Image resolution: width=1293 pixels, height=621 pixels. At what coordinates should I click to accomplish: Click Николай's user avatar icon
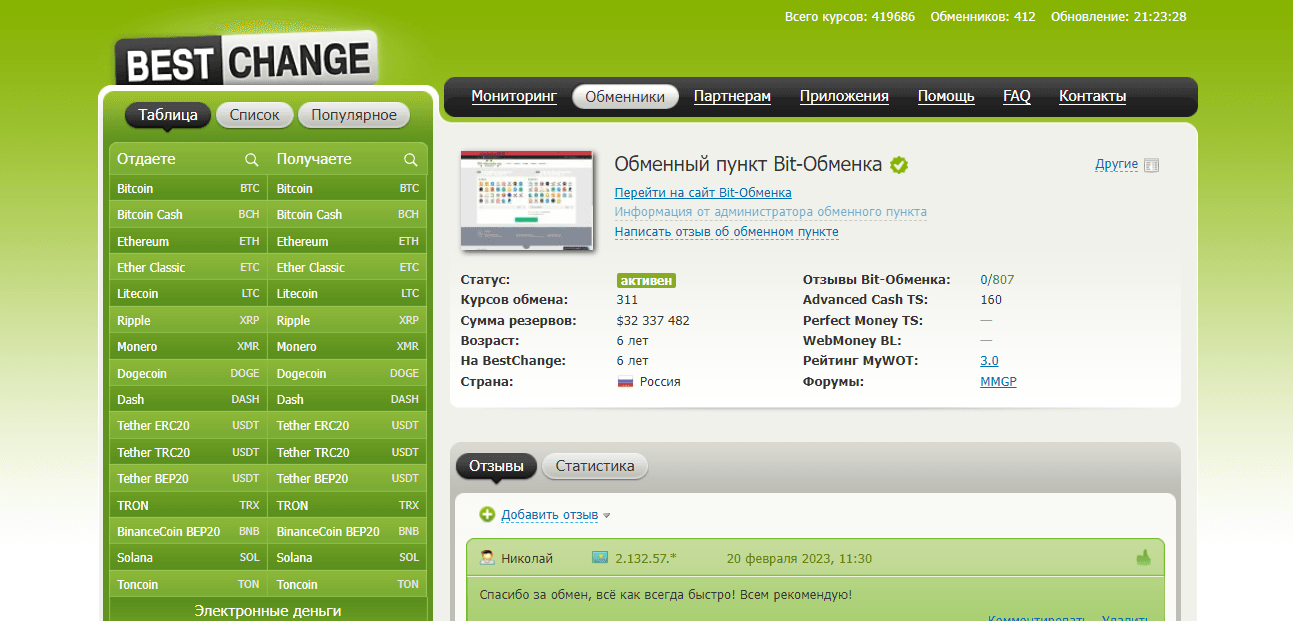coord(487,558)
